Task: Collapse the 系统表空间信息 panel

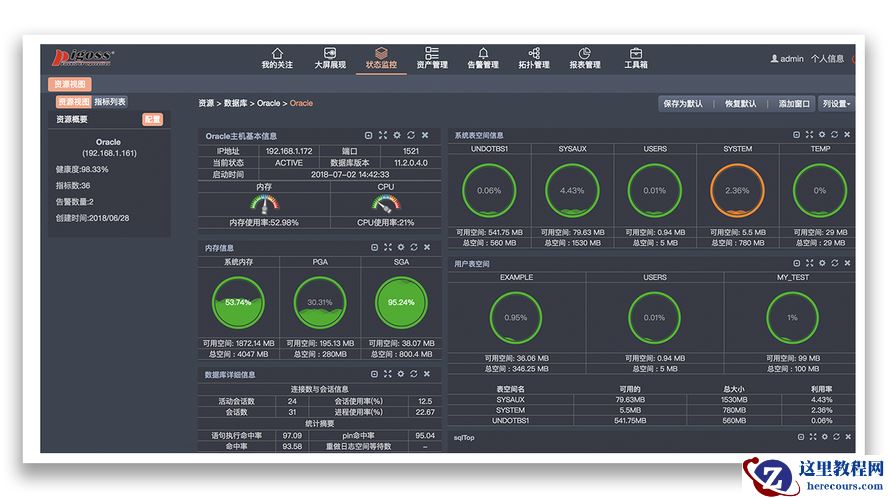Action: [797, 135]
